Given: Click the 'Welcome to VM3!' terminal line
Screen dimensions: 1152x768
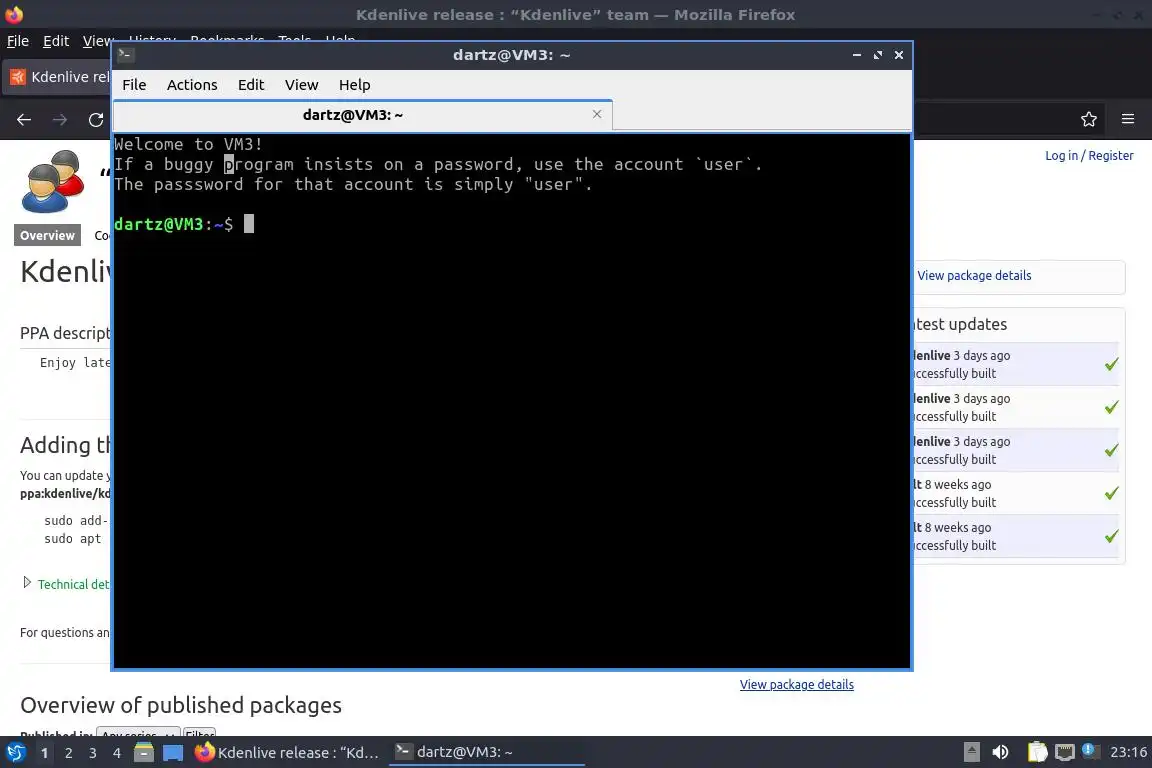Looking at the screenshot, I should [x=188, y=144].
